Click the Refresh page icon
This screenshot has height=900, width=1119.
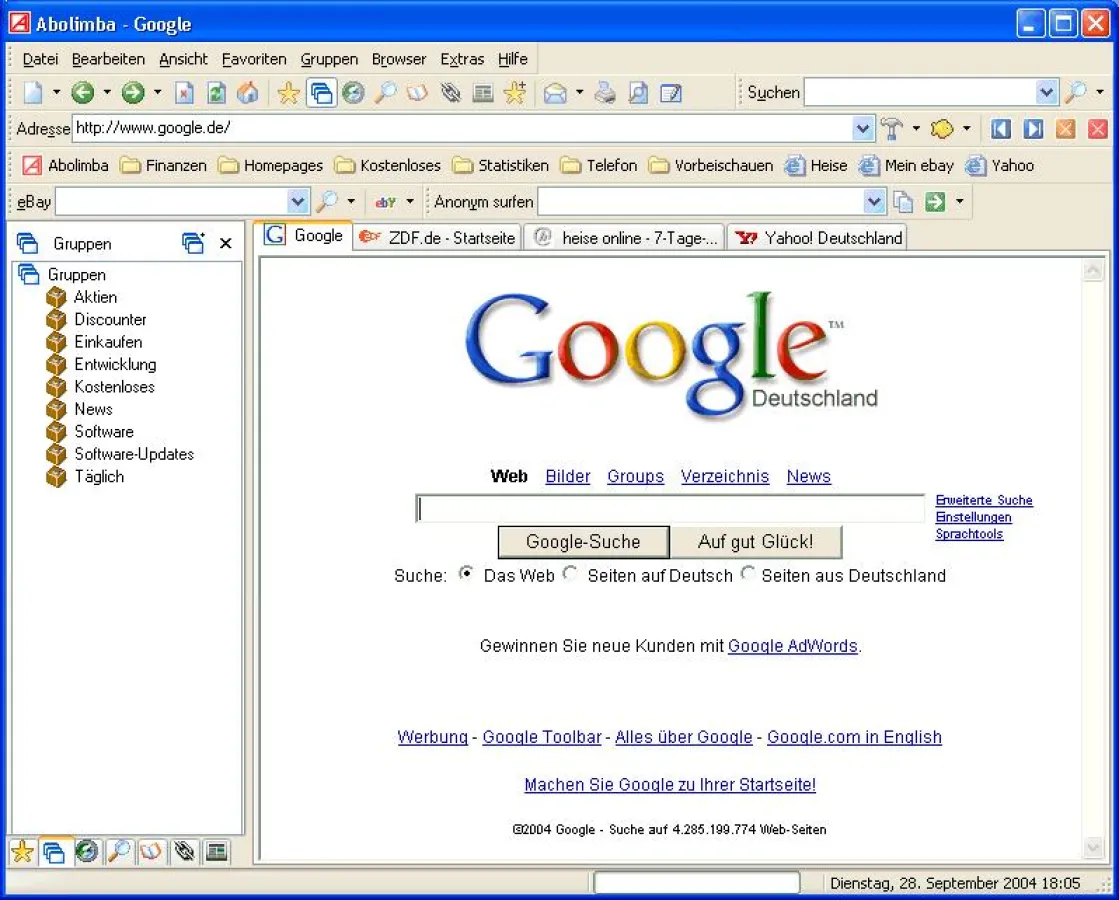[x=217, y=92]
